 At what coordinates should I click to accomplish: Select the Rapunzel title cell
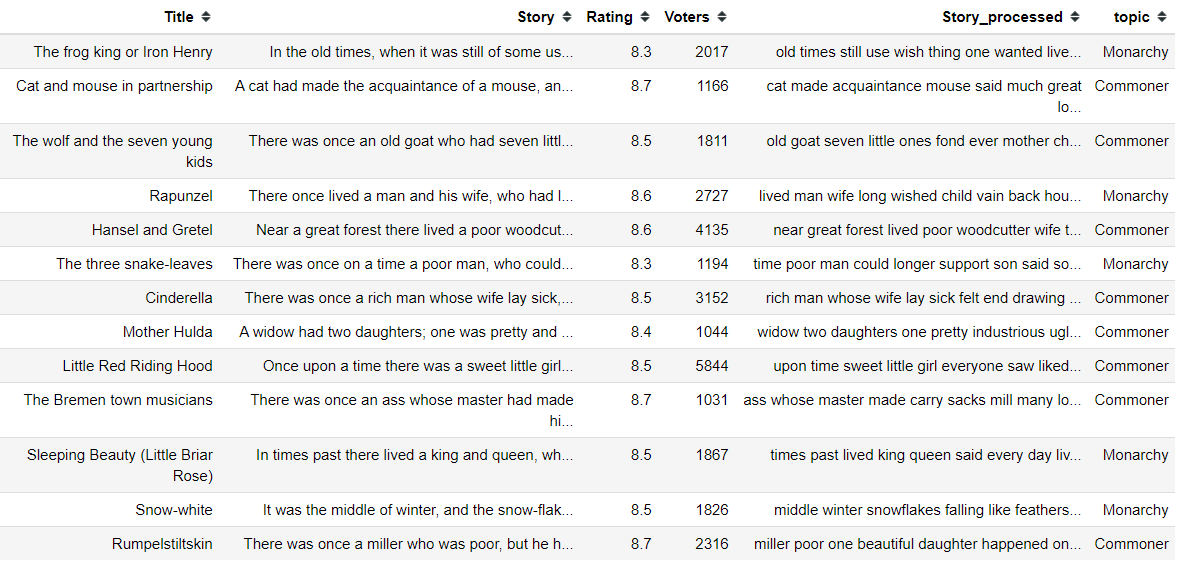click(x=181, y=196)
